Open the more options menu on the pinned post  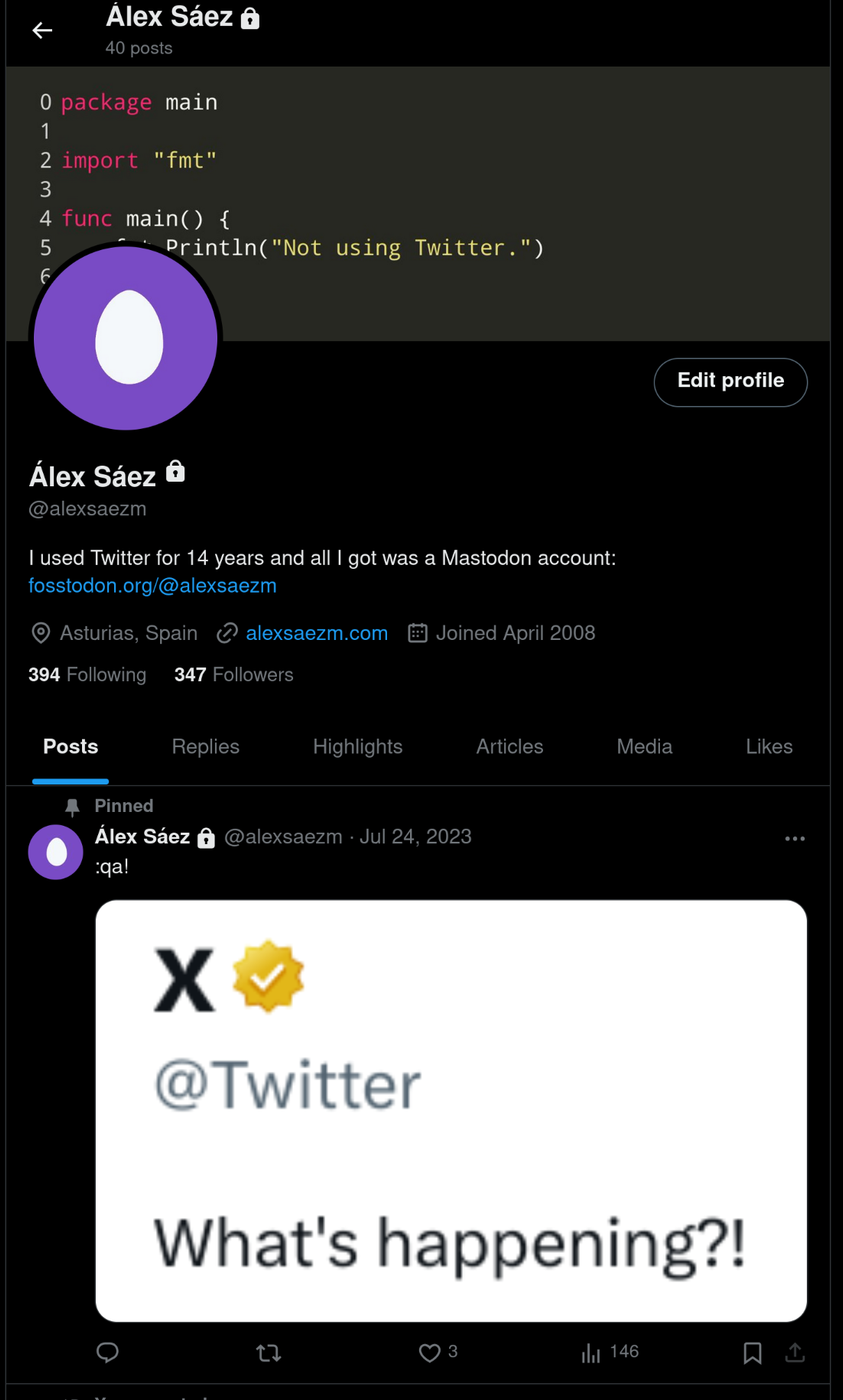(795, 840)
